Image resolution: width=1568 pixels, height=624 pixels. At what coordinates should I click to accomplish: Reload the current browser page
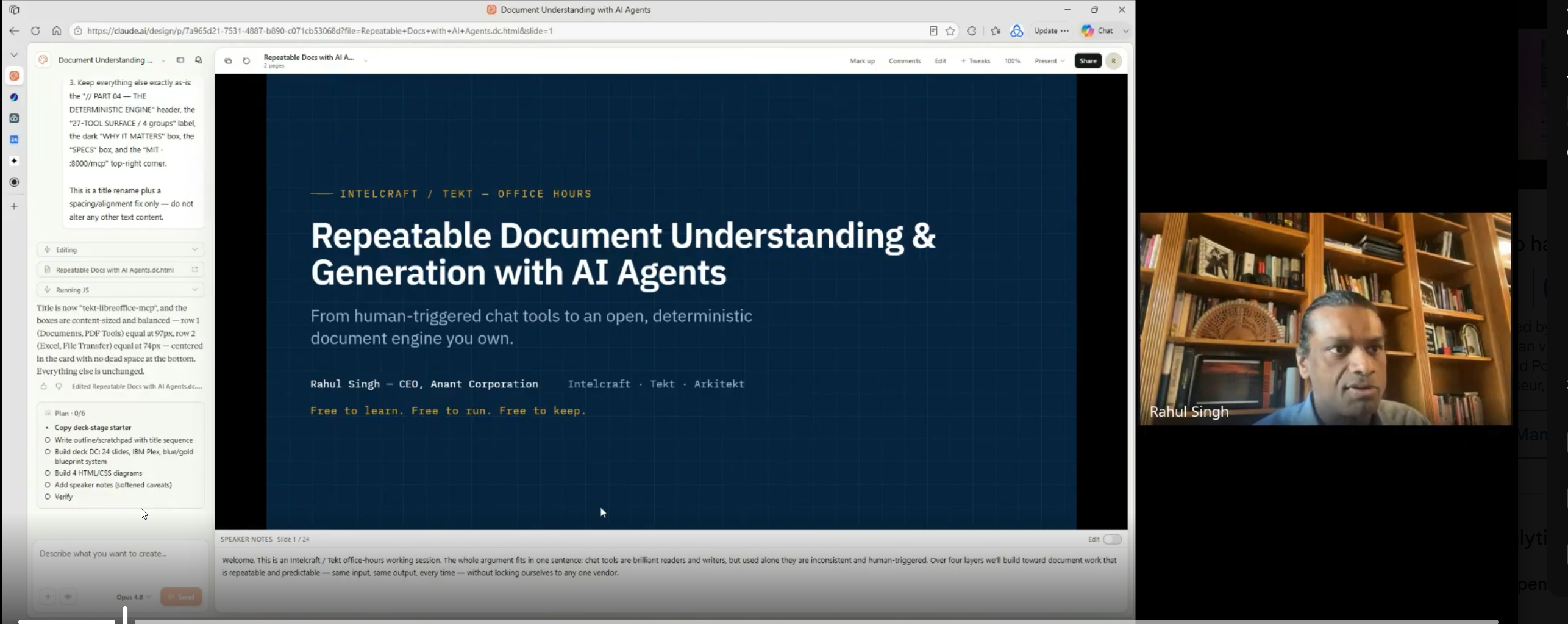(35, 30)
